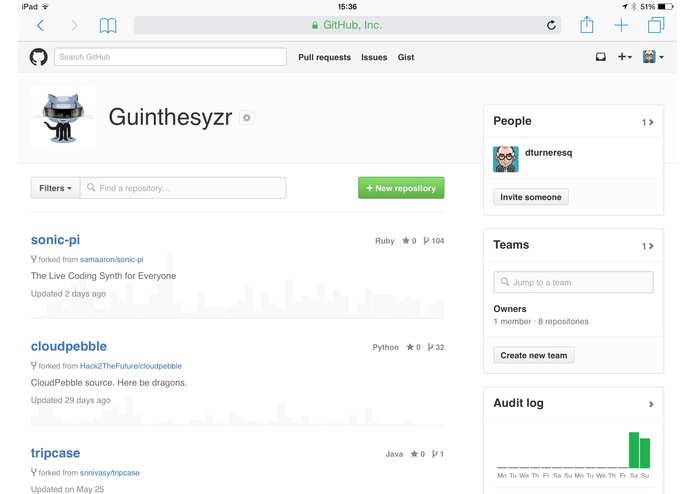Open the Teams heading
The height and width of the screenshot is (494, 695).
point(511,245)
